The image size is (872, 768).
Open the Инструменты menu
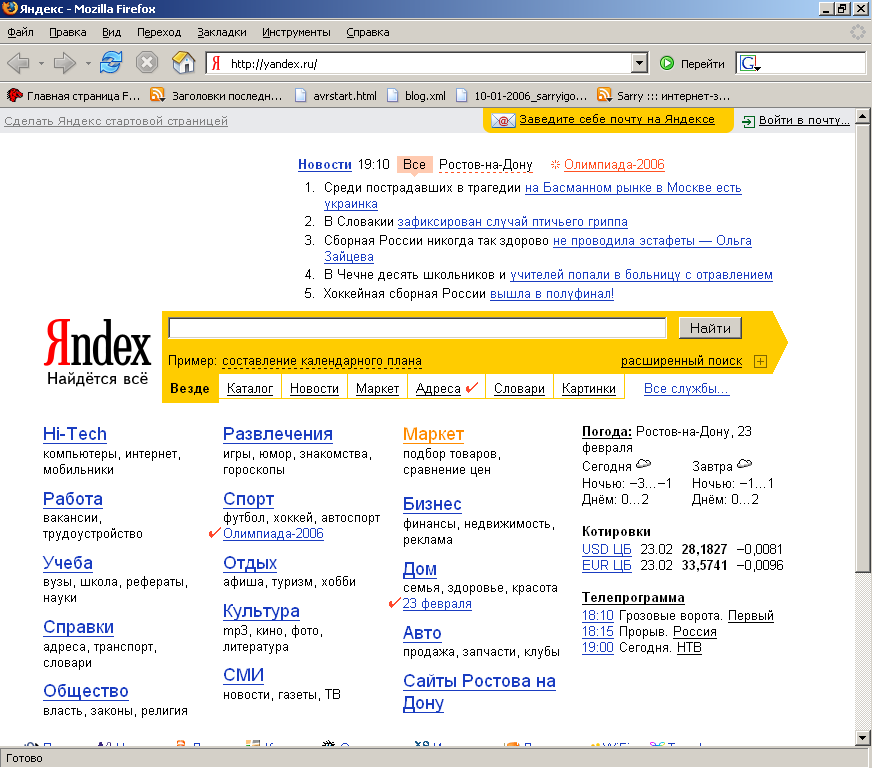tap(296, 32)
